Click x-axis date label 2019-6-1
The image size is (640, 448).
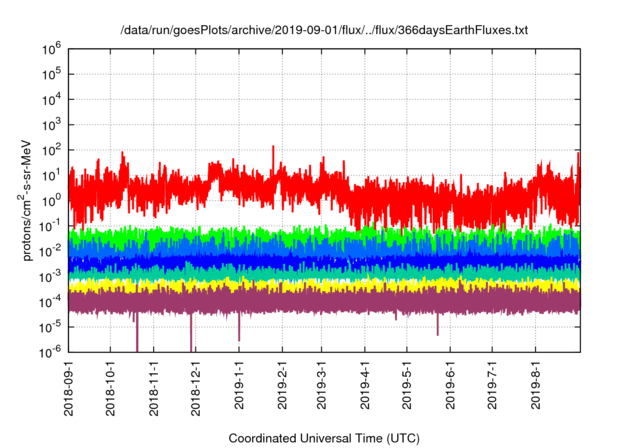click(x=450, y=384)
